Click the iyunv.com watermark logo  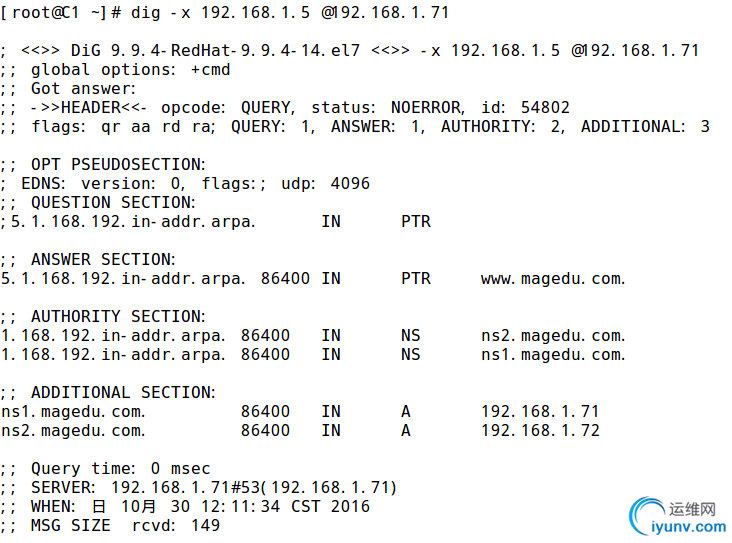click(x=678, y=515)
